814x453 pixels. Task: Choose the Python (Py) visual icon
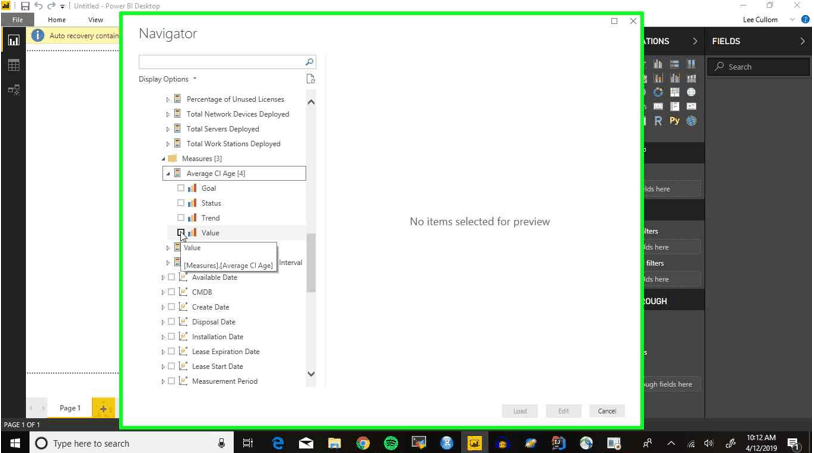click(x=674, y=120)
